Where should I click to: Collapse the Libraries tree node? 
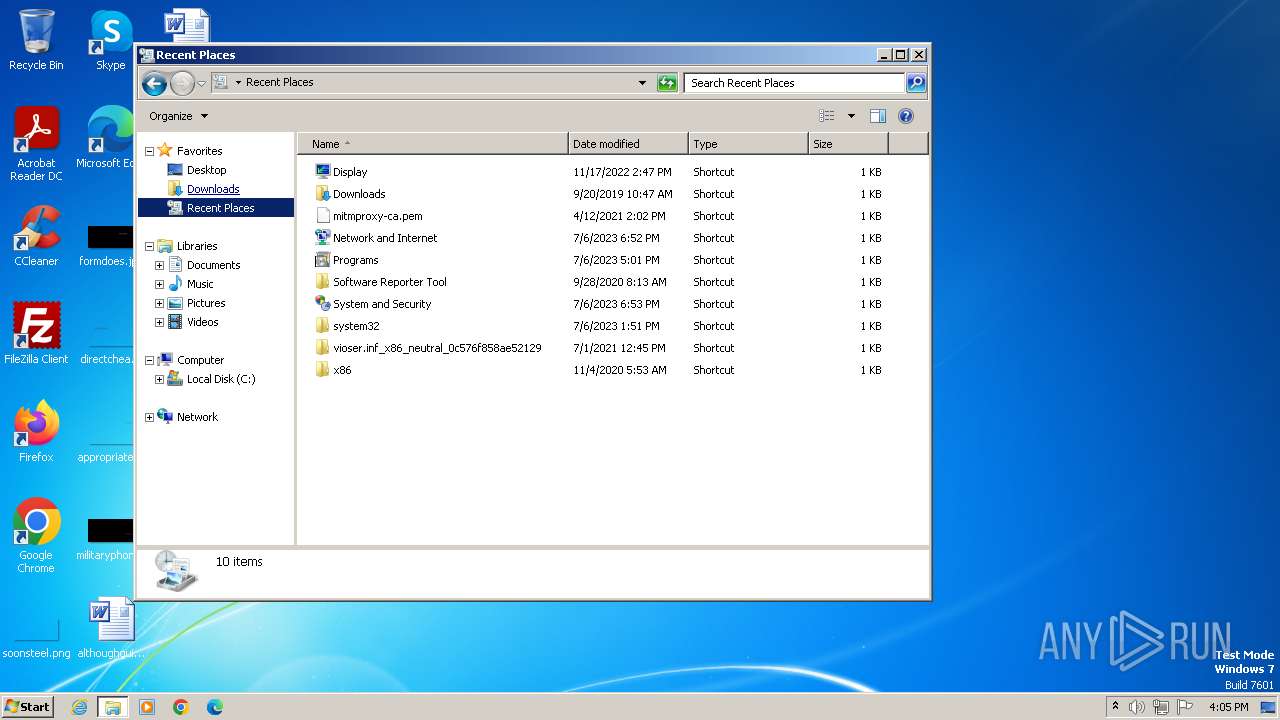point(150,247)
